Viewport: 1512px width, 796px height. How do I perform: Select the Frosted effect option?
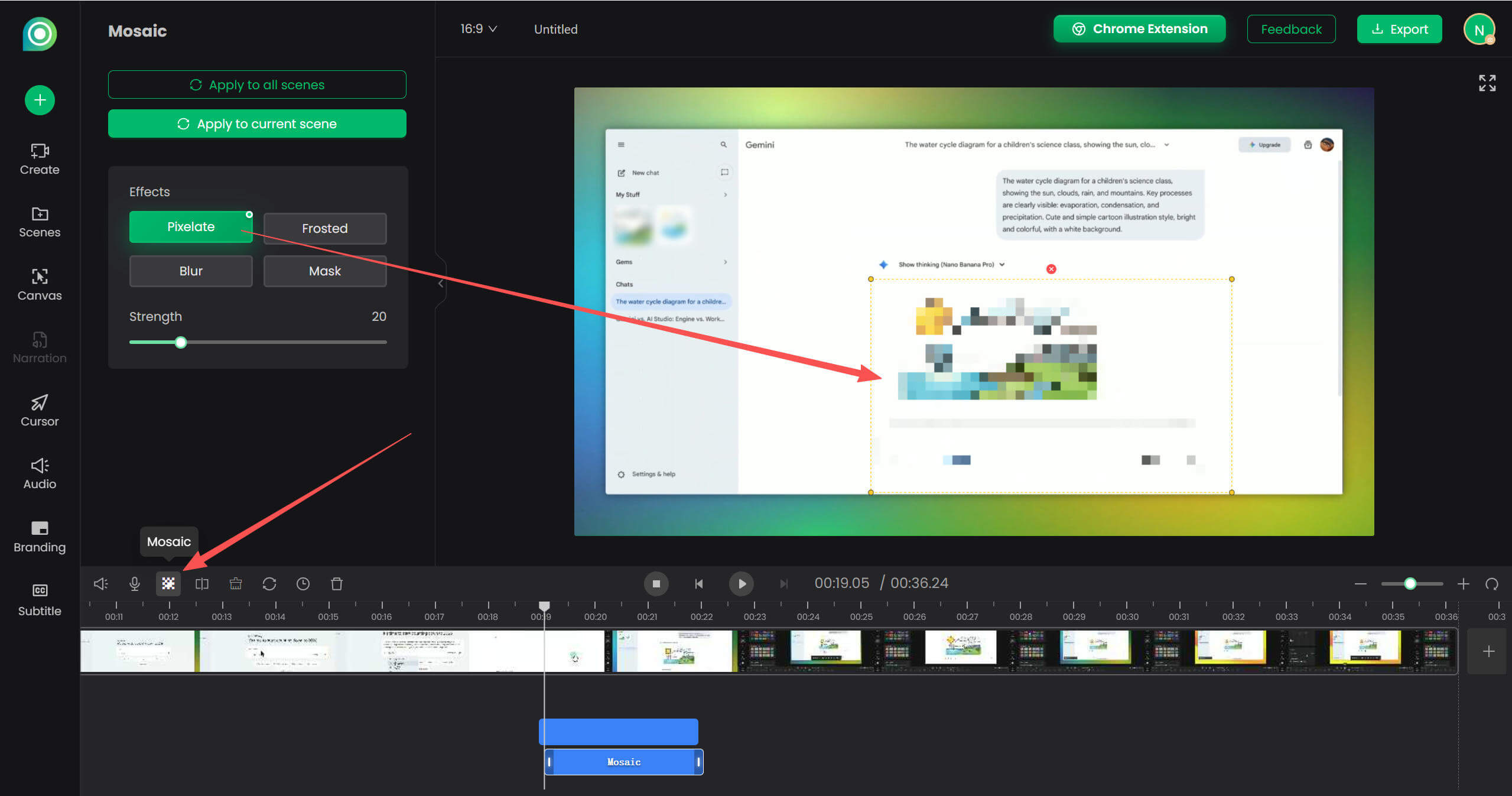[325, 228]
